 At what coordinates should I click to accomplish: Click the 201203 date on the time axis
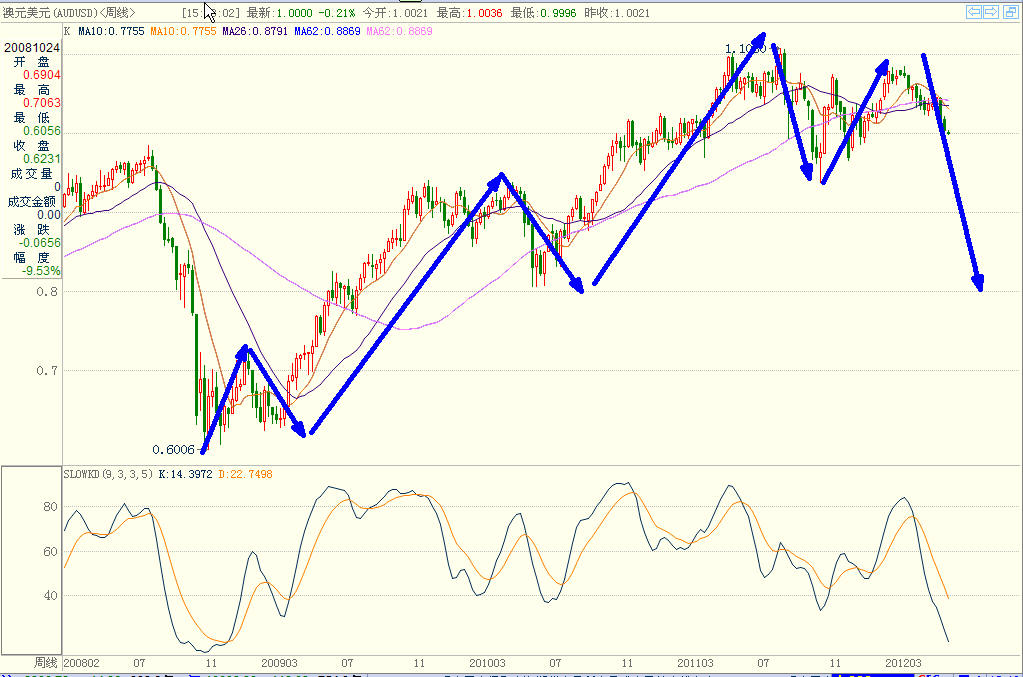click(904, 663)
